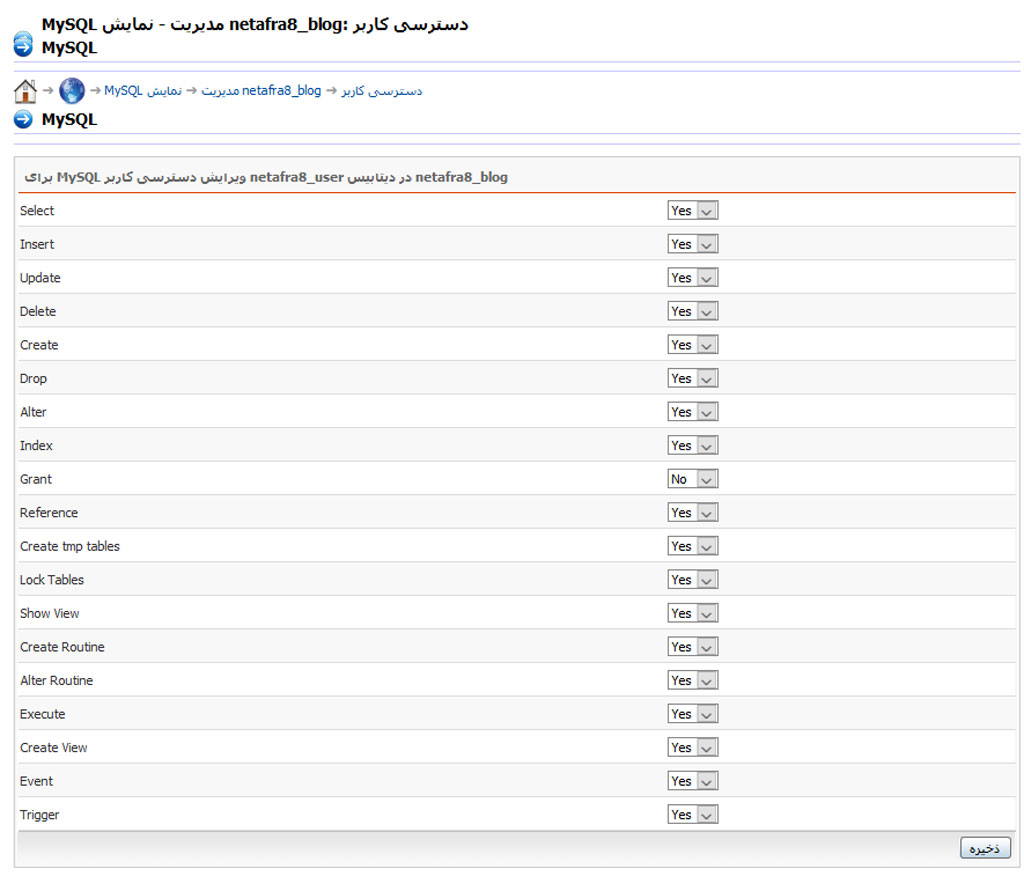Open the Alter Routine dropdown
The width and height of the screenshot is (1024, 891).
tap(693, 681)
